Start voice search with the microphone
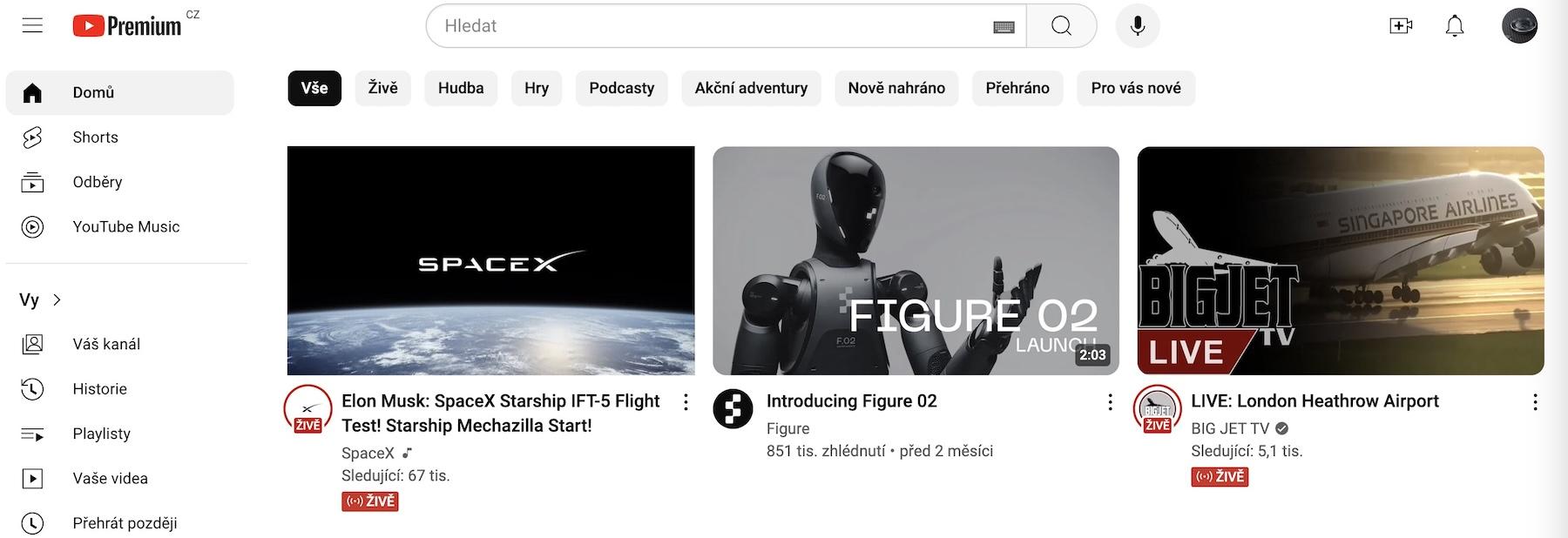 [1137, 26]
